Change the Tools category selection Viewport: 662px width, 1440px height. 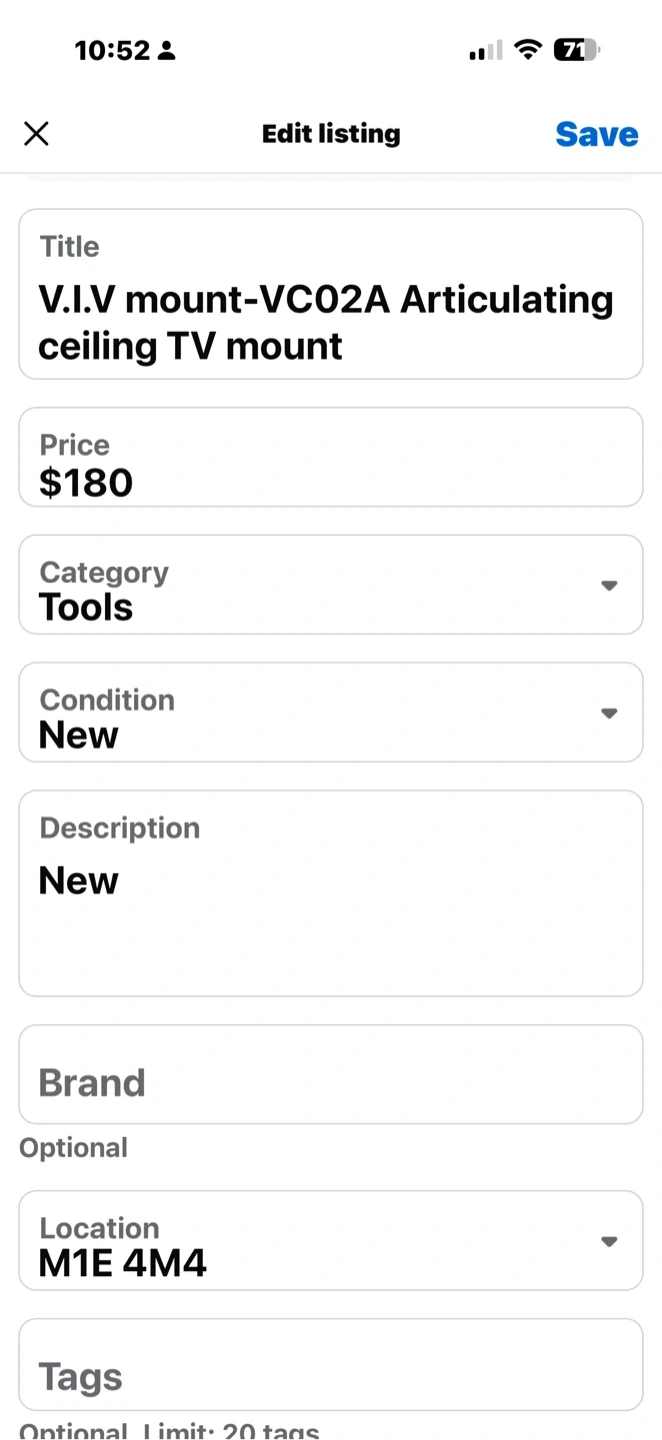[x=86, y=607]
